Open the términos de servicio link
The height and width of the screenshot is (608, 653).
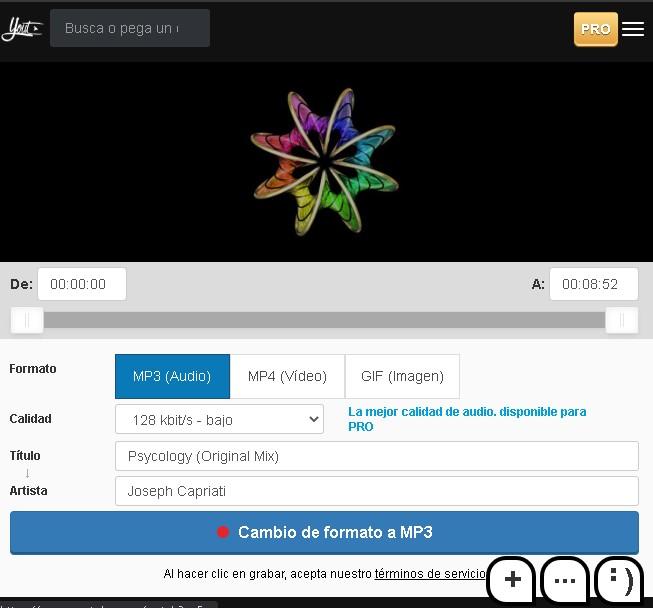click(430, 574)
